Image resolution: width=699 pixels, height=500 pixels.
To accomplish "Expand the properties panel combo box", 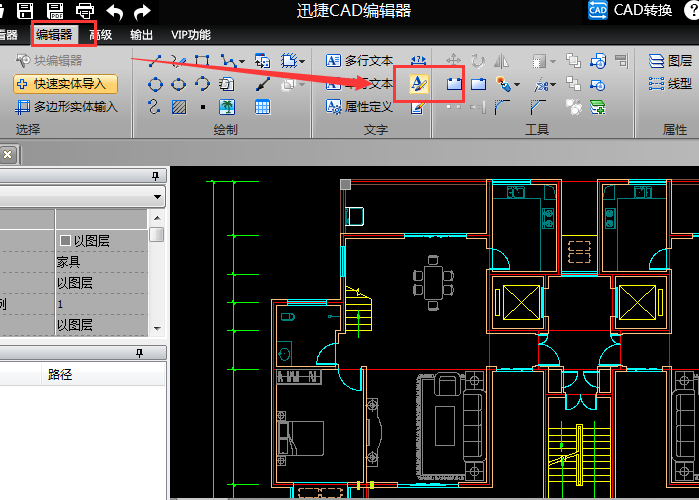I will [157, 197].
